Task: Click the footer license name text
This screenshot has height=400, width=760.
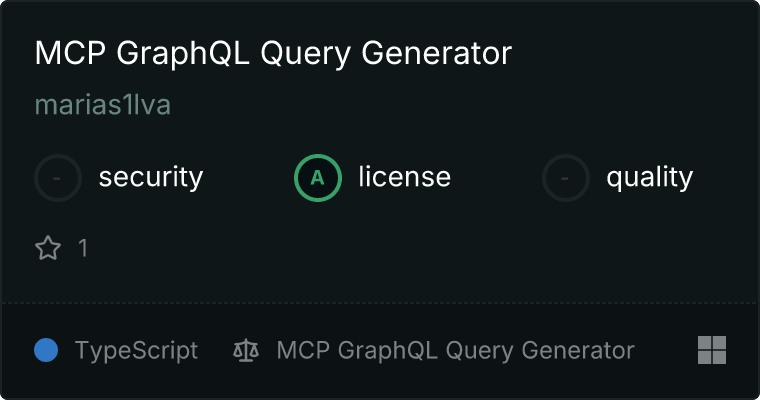Action: tap(456, 351)
